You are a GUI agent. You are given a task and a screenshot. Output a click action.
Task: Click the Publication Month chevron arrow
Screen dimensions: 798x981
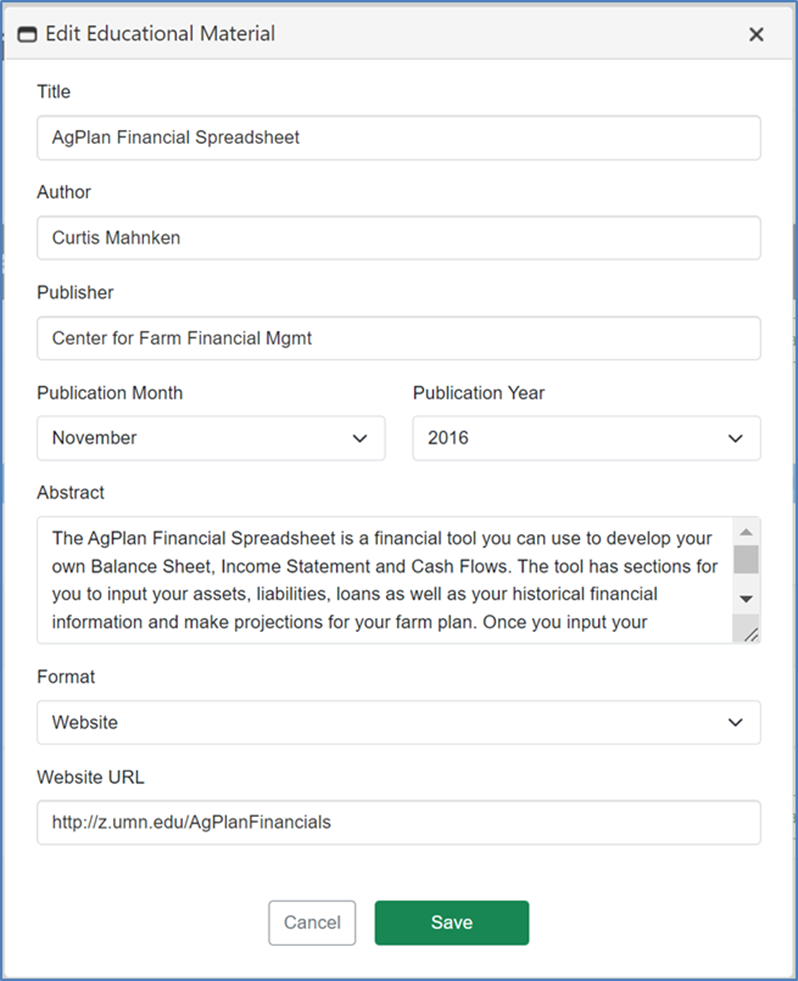pyautogui.click(x=360, y=439)
